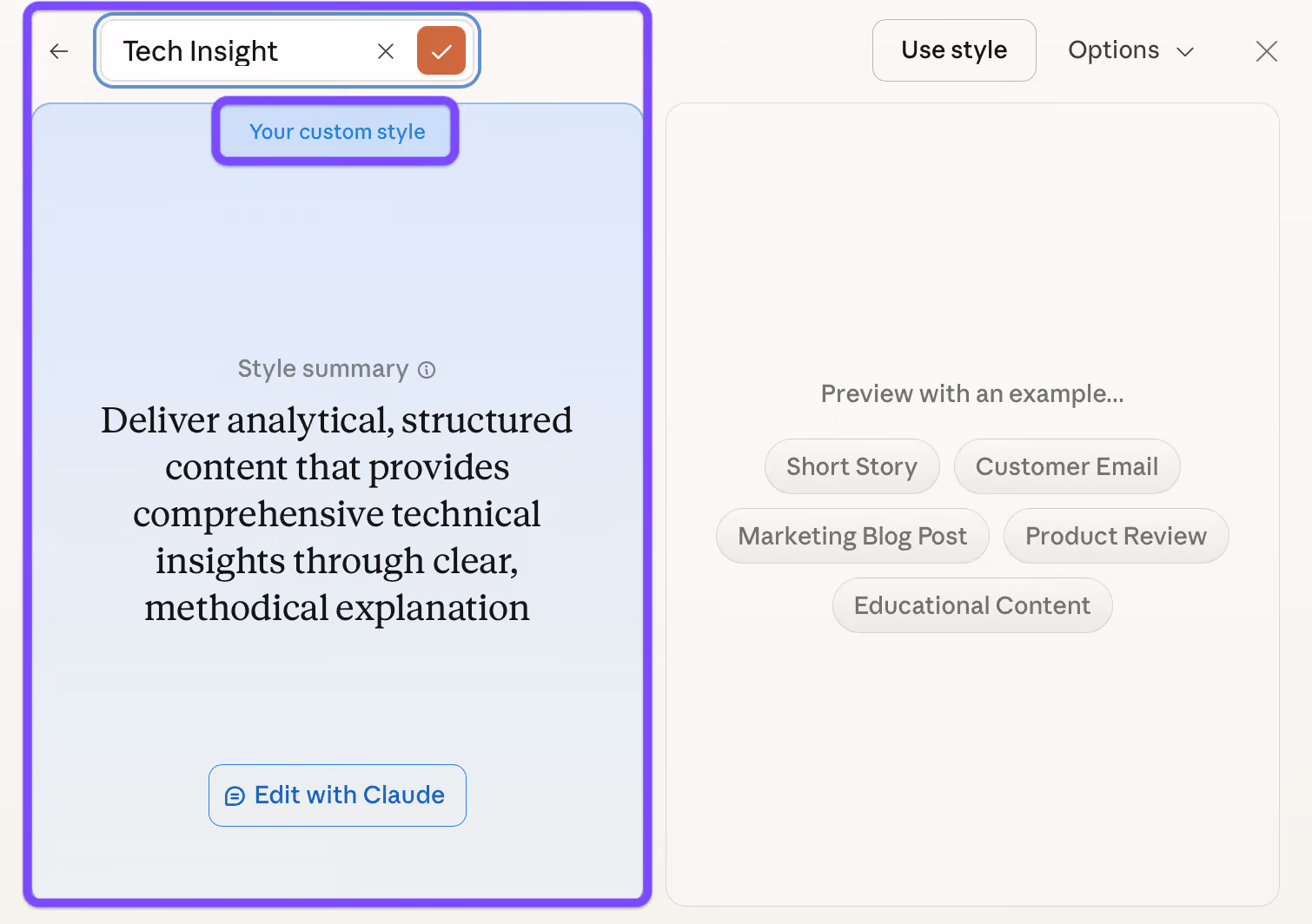
Task: Pick the Marketing Blog Post example
Action: pos(852,536)
